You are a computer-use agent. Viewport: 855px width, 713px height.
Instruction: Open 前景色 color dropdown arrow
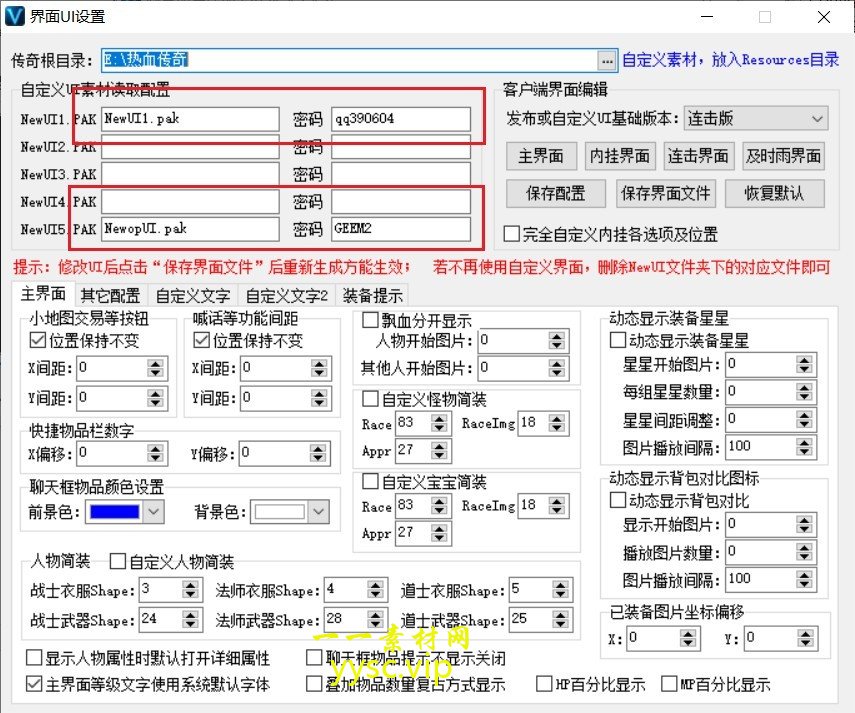(153, 511)
